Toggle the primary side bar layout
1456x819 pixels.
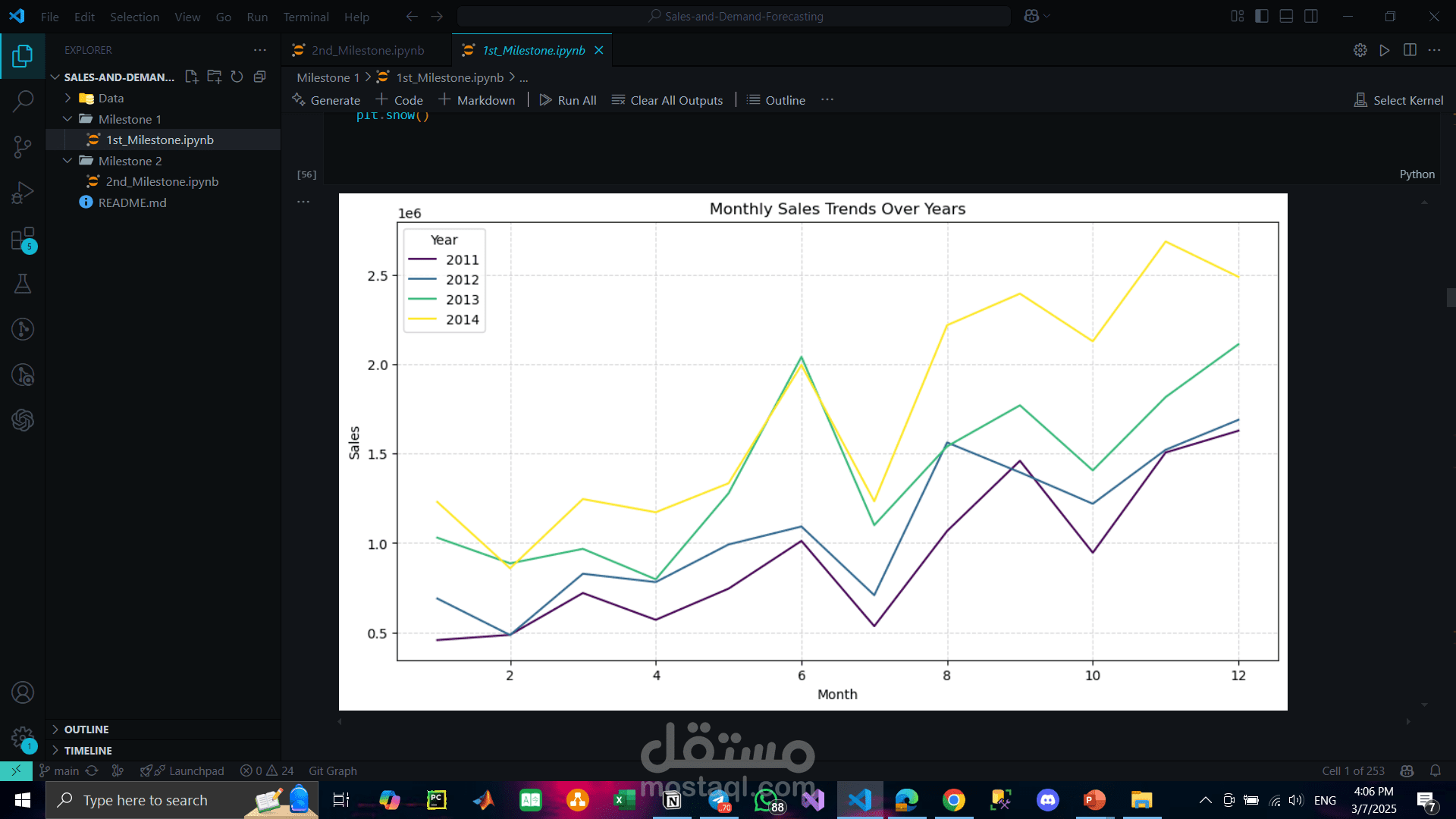click(1262, 16)
